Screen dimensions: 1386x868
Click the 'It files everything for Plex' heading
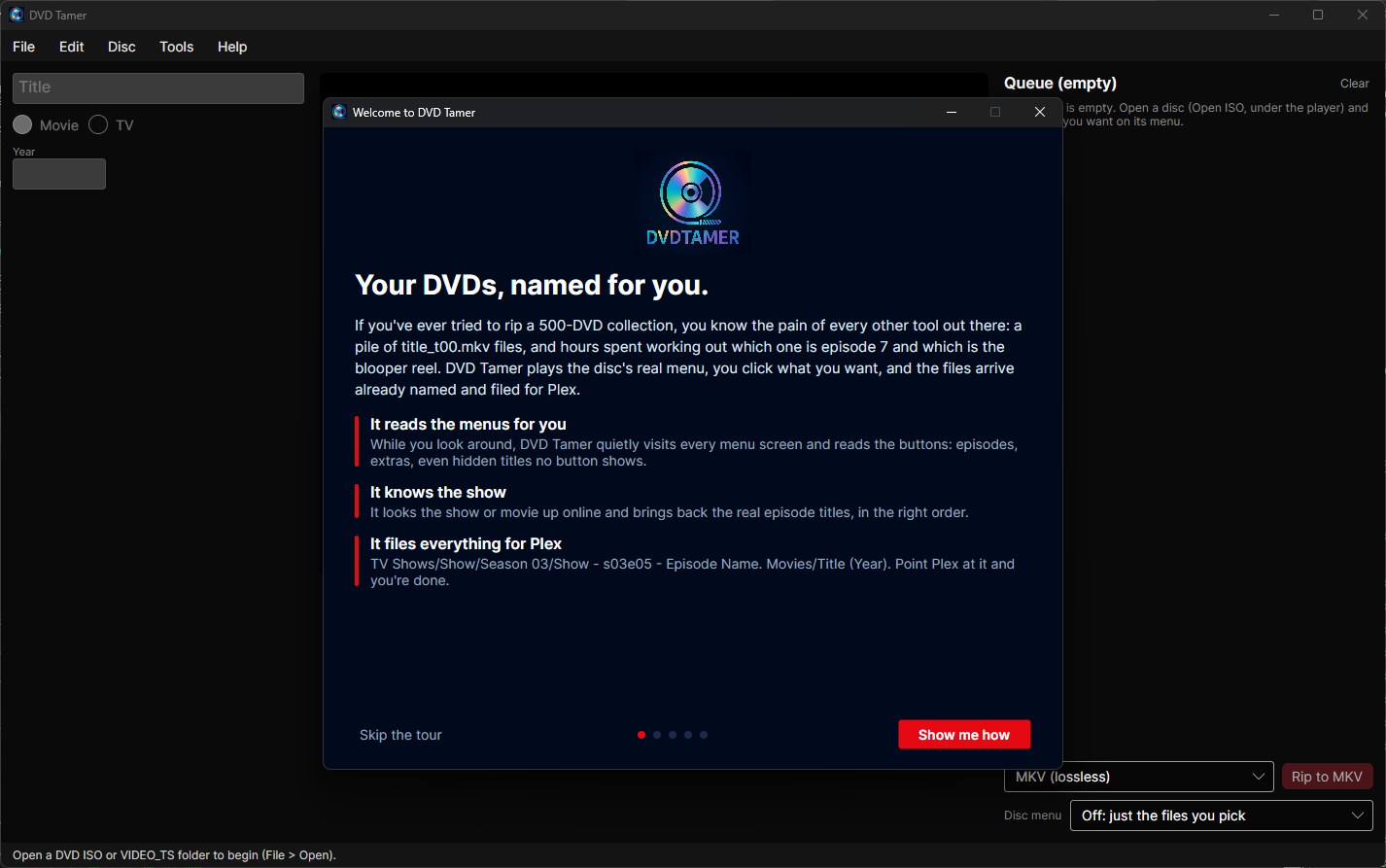pyautogui.click(x=467, y=543)
